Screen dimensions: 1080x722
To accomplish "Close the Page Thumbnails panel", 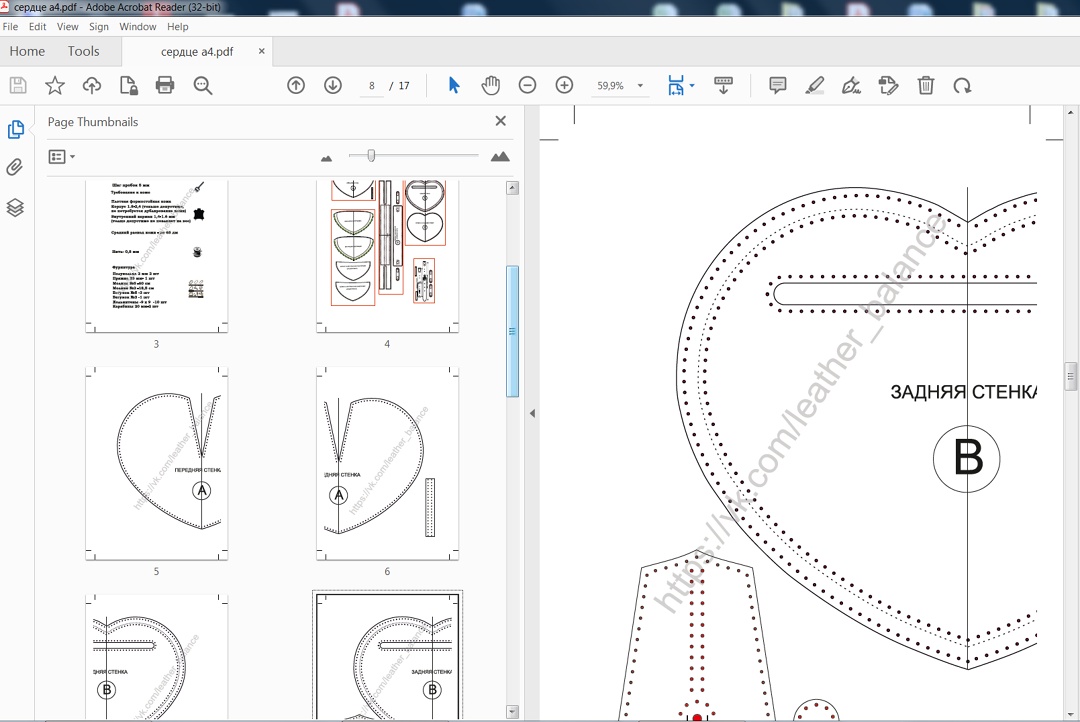I will tap(501, 121).
